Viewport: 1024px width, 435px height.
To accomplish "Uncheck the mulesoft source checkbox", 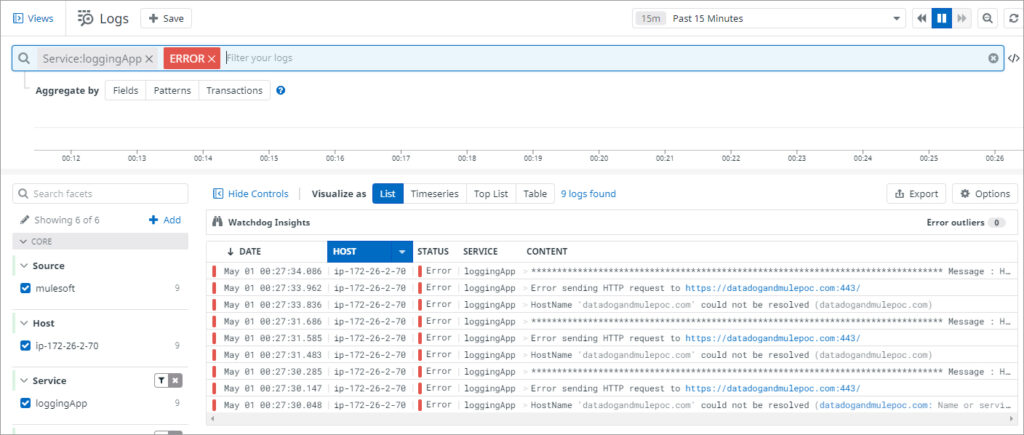I will [25, 288].
